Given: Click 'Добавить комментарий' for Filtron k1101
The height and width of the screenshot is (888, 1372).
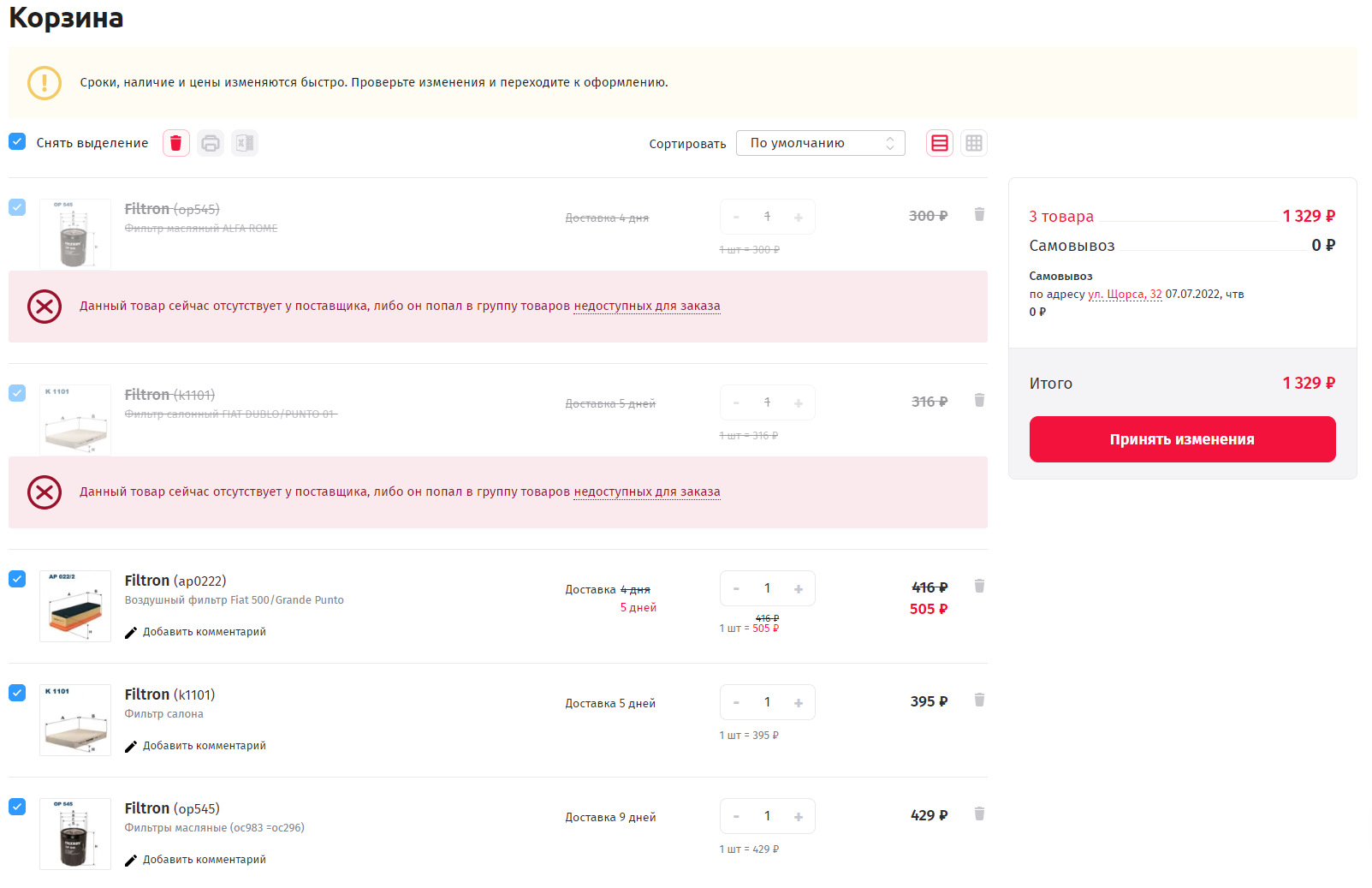Looking at the screenshot, I should pyautogui.click(x=205, y=746).
